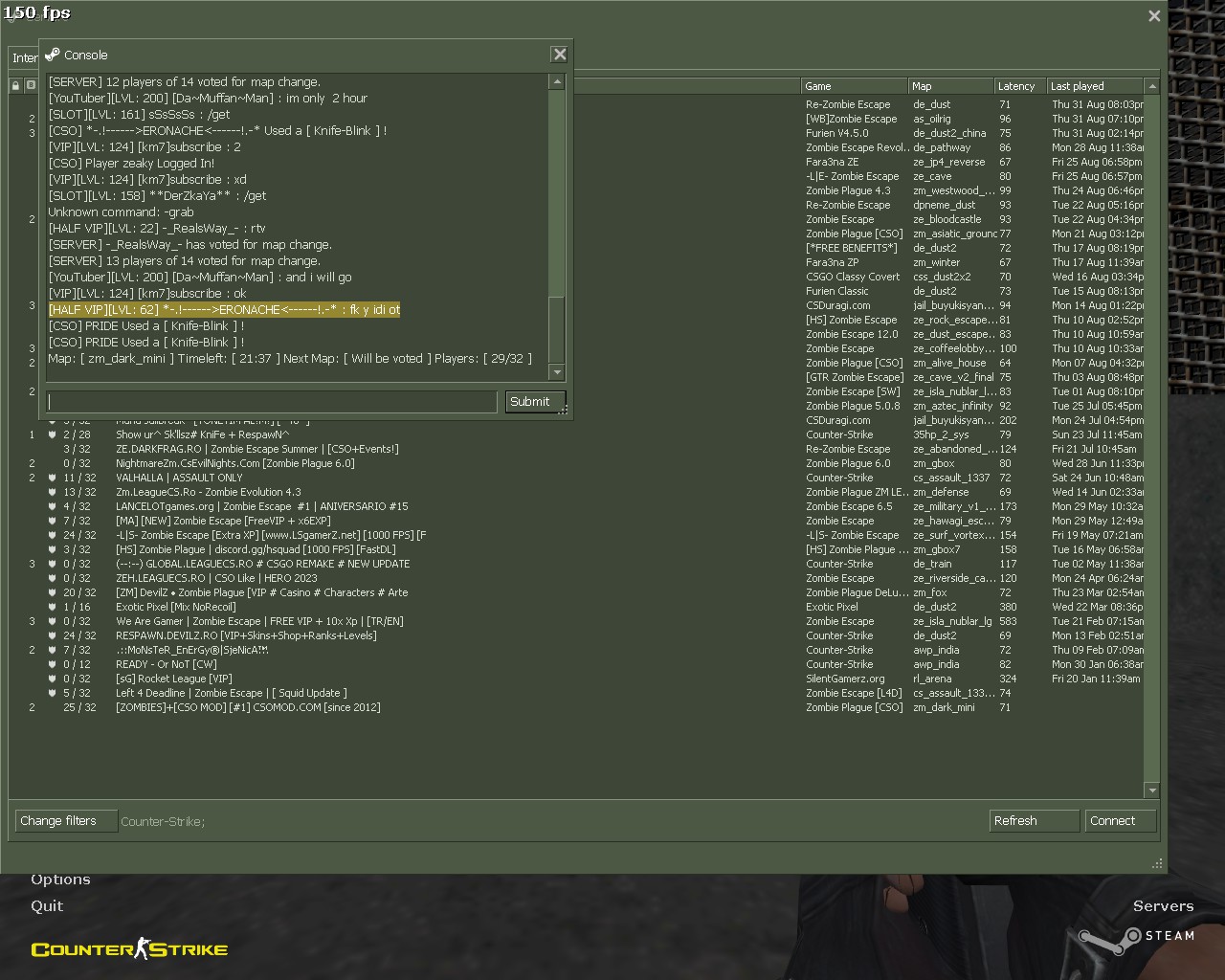Click VAC shield on MoNsTeR_EnErGy row
The image size is (1225, 980).
(x=52, y=650)
